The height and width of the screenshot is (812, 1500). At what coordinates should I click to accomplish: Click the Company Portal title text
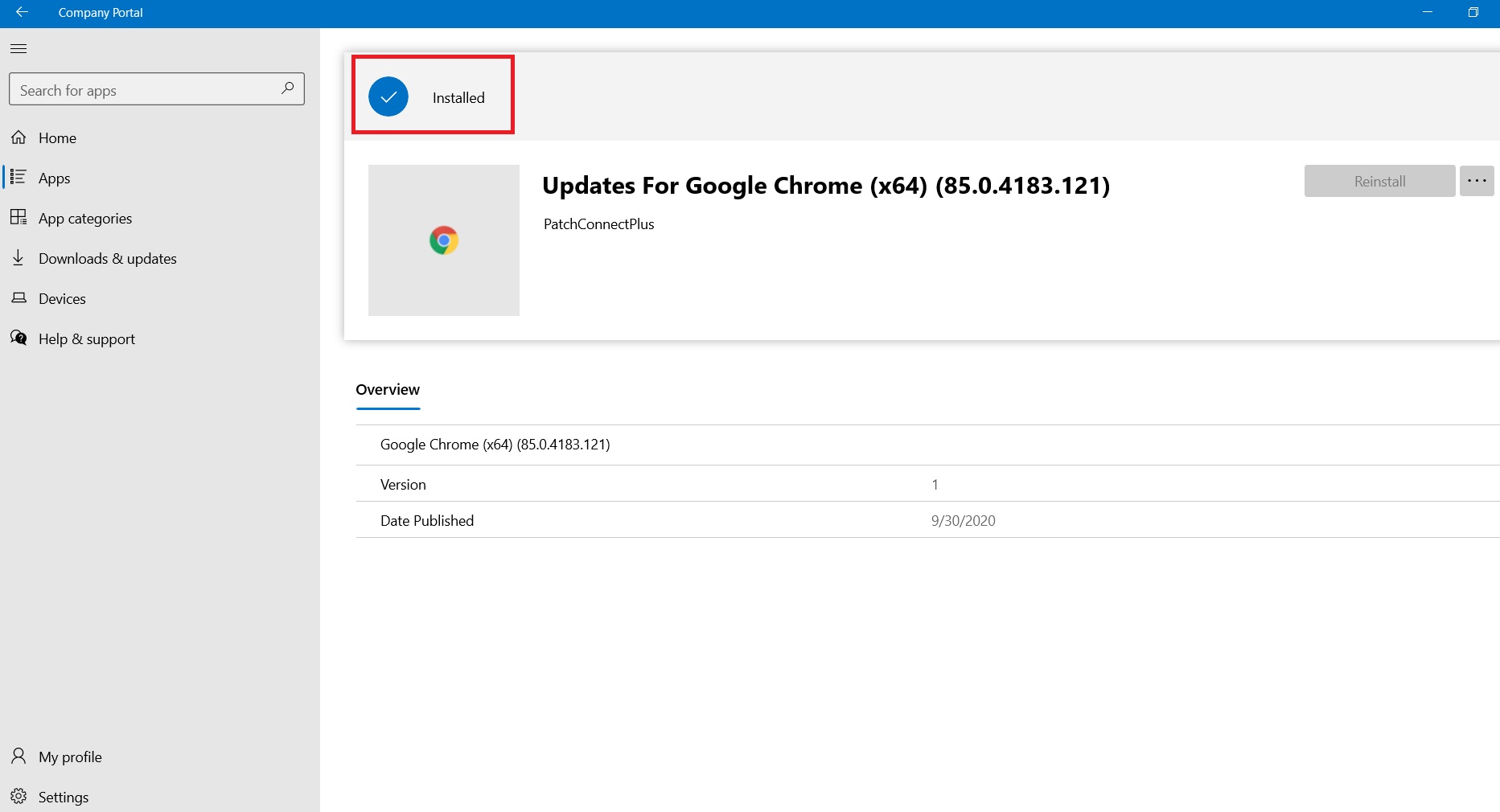point(101,13)
